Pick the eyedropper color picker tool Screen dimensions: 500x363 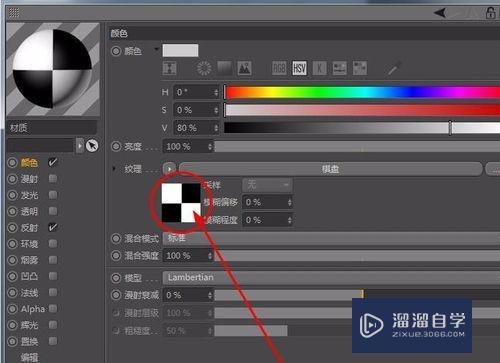click(394, 68)
